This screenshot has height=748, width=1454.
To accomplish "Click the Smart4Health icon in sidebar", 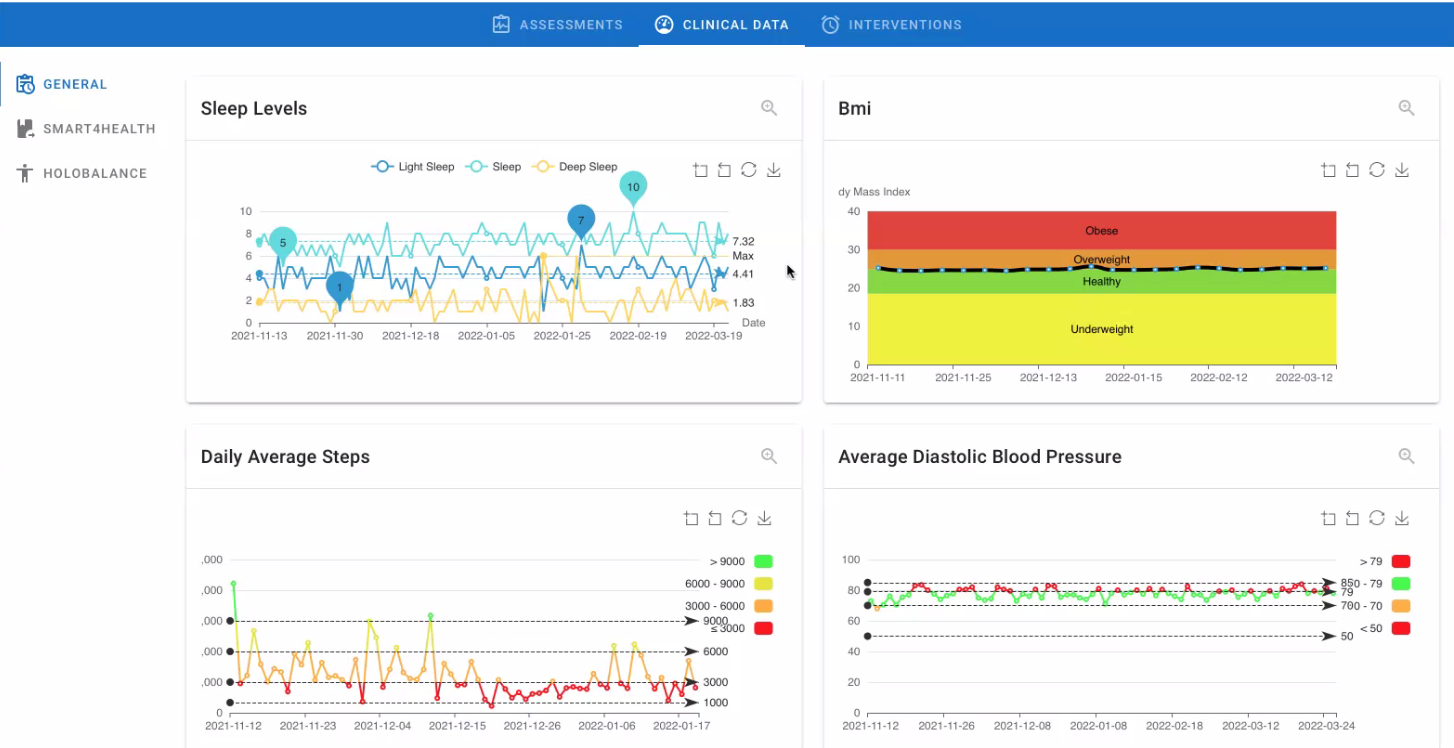I will point(26,129).
